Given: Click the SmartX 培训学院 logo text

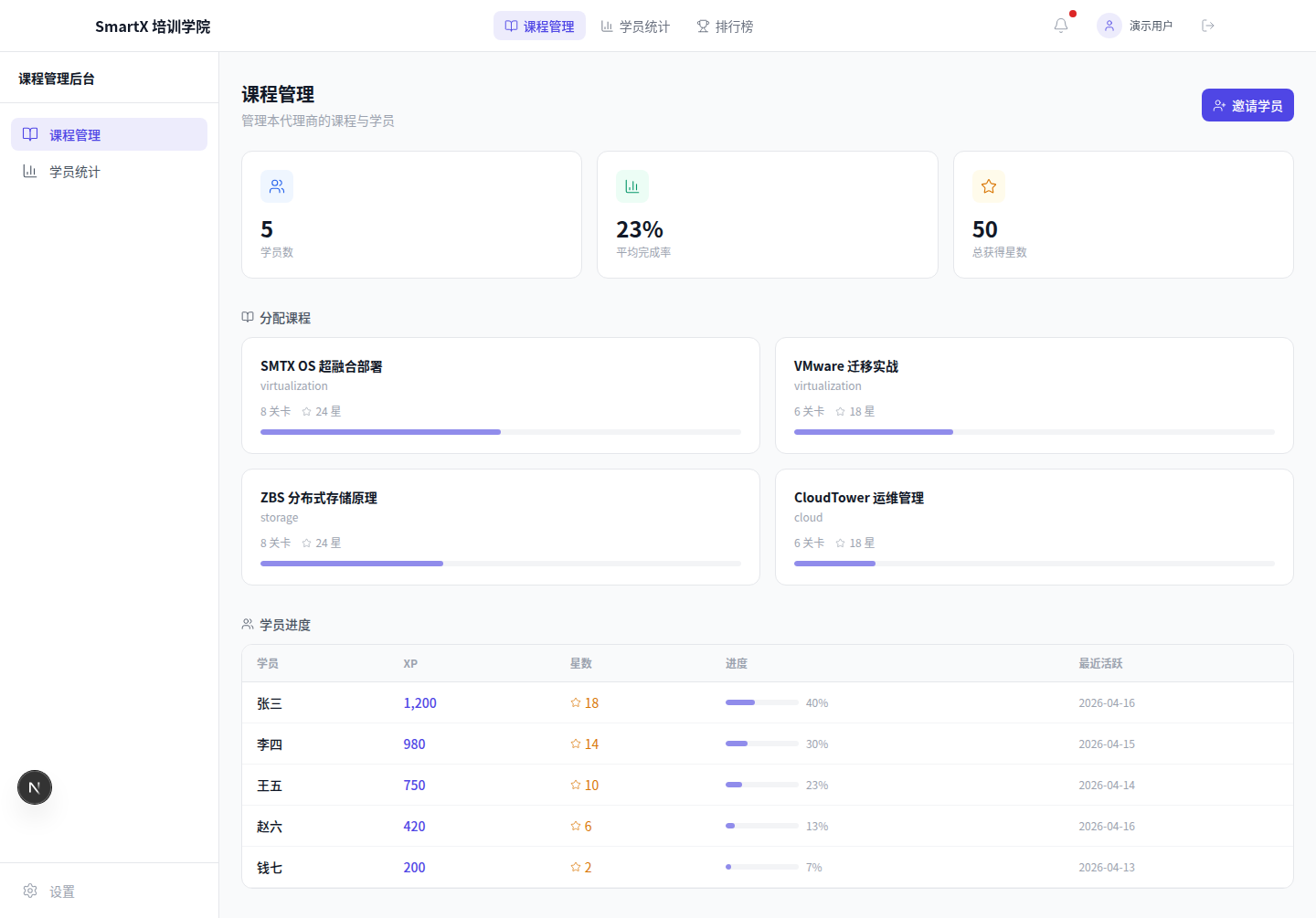Looking at the screenshot, I should 153,26.
